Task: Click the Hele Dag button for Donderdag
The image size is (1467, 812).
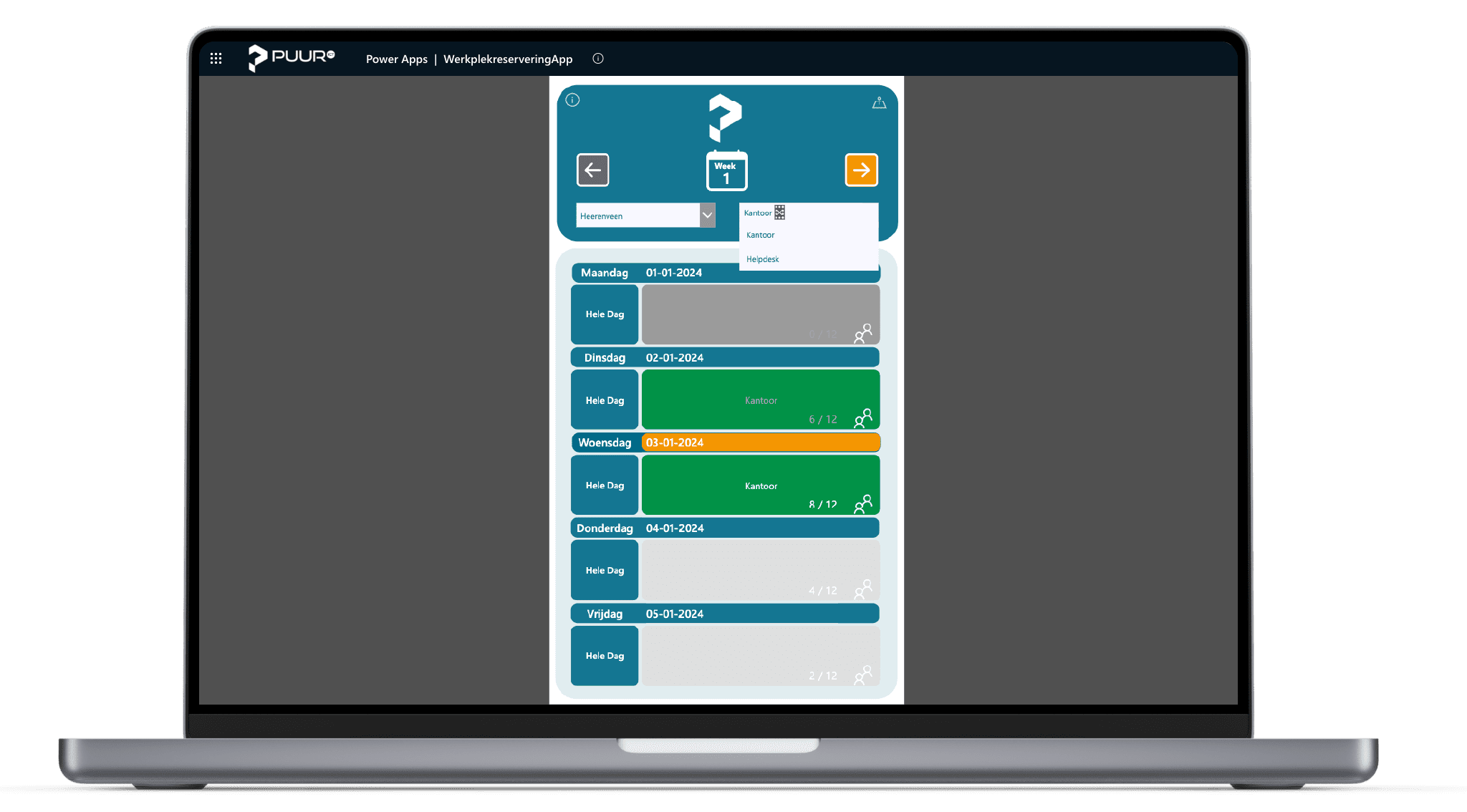Action: click(605, 571)
